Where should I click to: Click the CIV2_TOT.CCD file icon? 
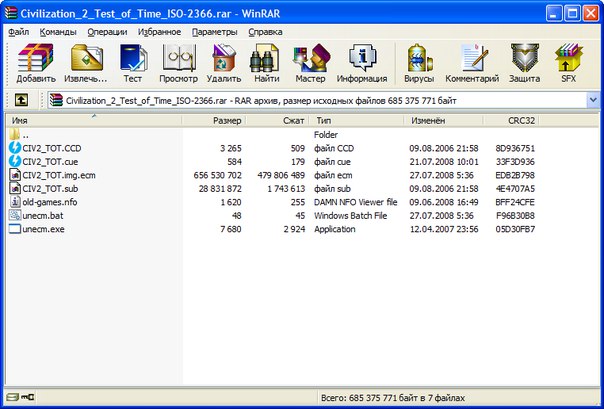pyautogui.click(x=15, y=148)
